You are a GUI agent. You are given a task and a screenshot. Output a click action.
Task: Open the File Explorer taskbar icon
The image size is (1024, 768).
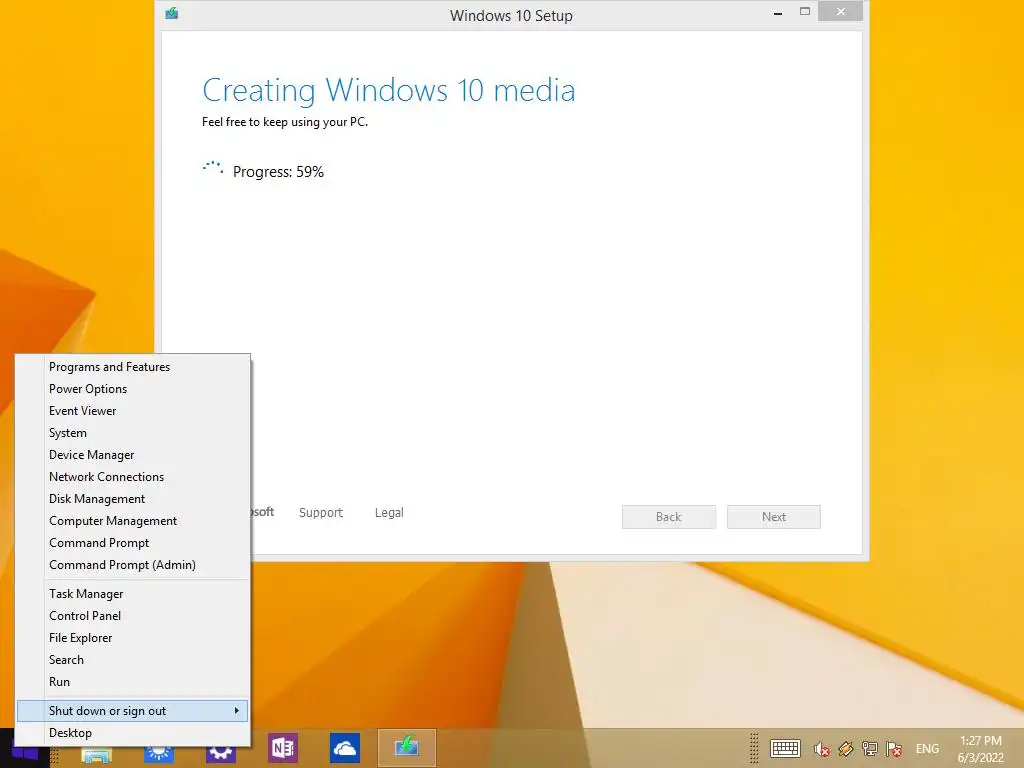point(97,755)
